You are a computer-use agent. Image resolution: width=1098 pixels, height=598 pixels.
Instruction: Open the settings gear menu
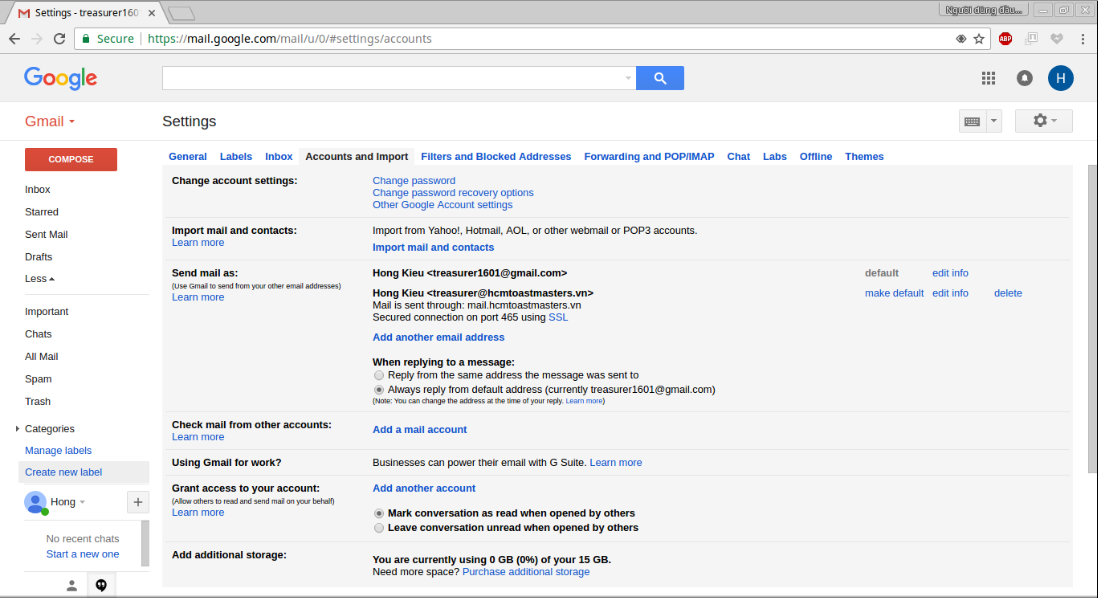click(x=1043, y=120)
